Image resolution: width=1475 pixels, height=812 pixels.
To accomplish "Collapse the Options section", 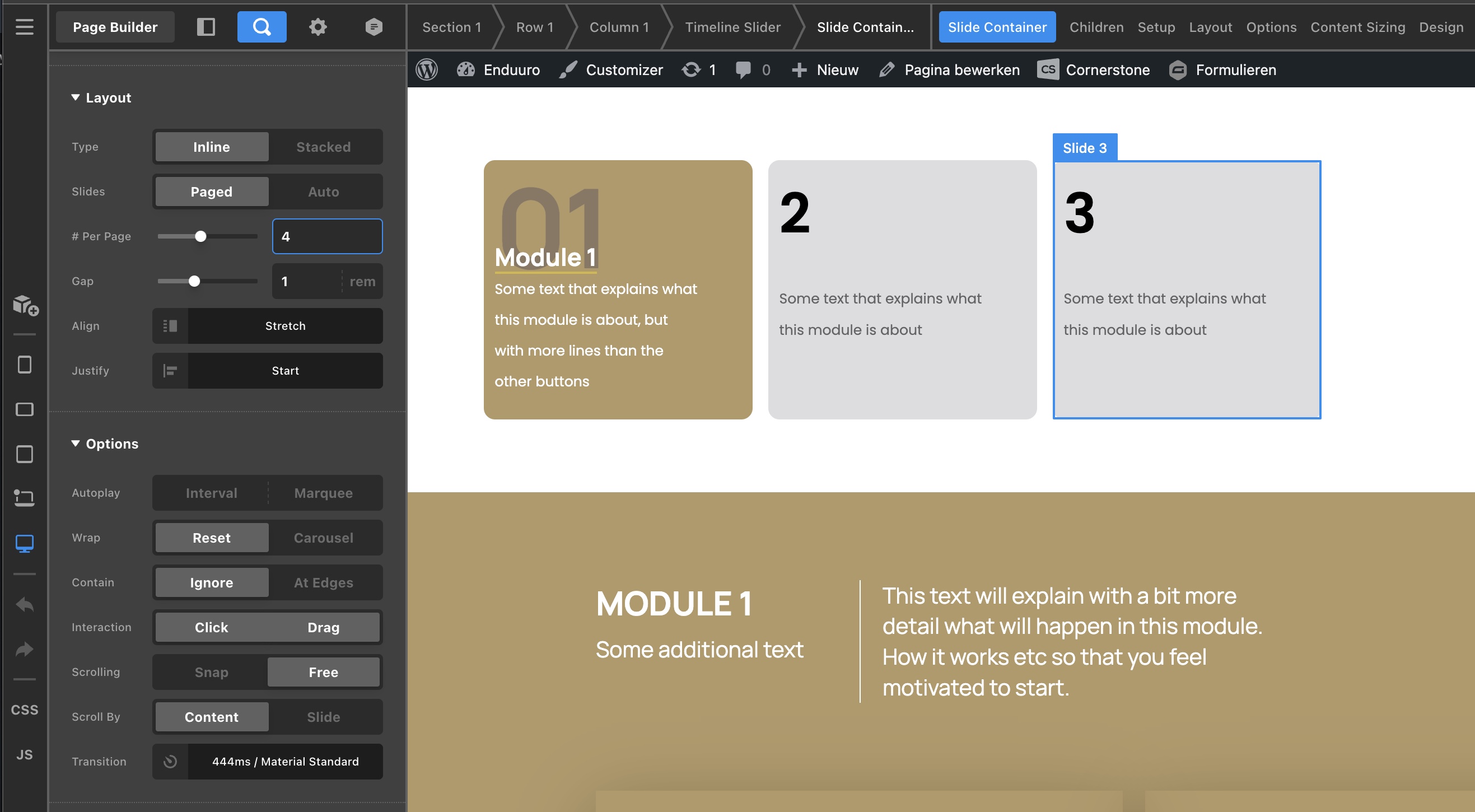I will coord(76,444).
